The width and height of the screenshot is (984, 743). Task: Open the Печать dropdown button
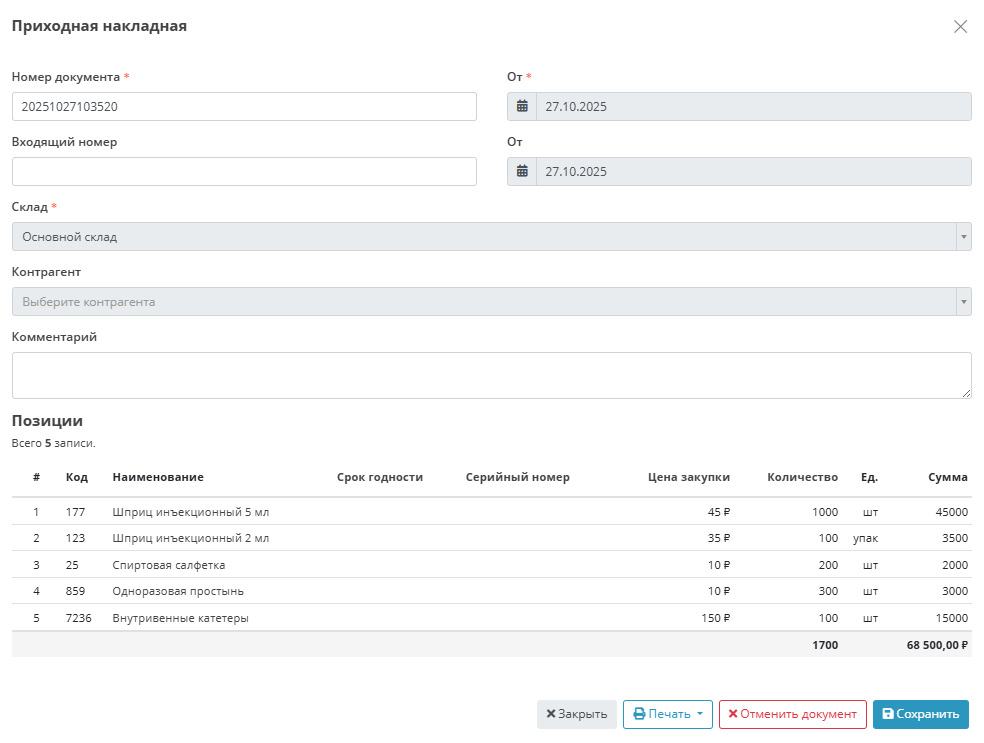pos(667,714)
